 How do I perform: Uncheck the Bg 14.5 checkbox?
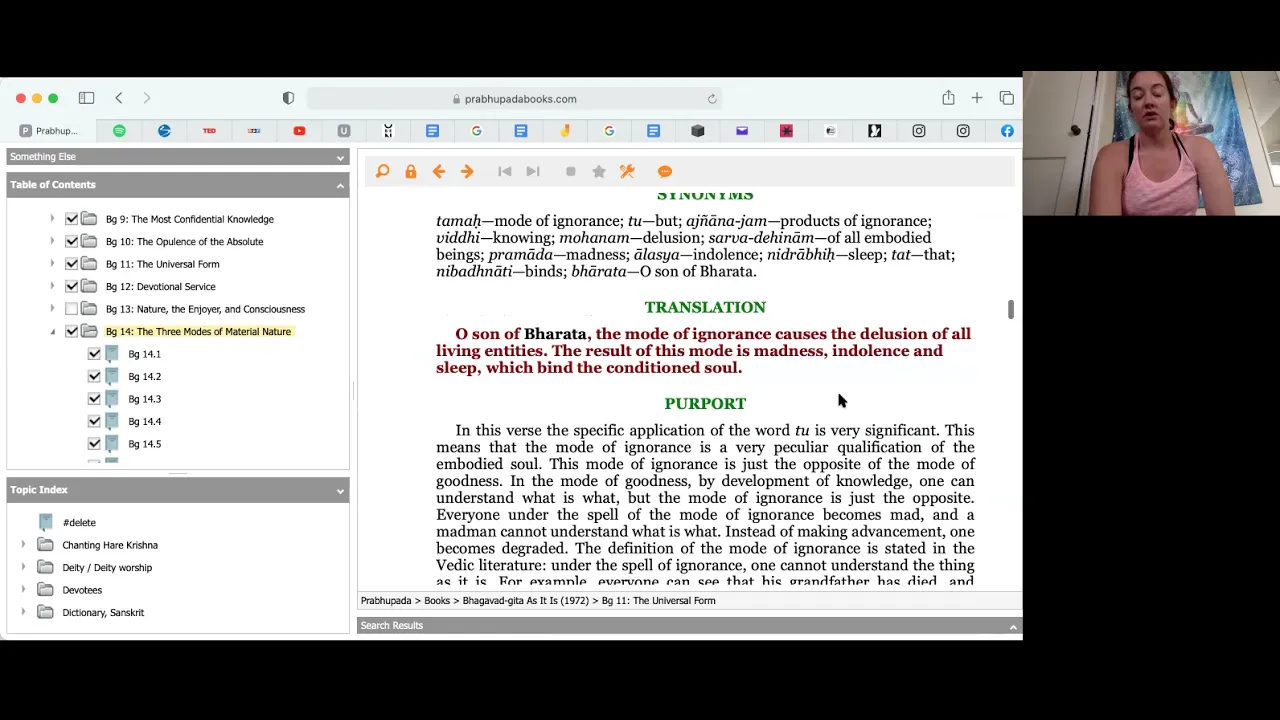point(94,444)
